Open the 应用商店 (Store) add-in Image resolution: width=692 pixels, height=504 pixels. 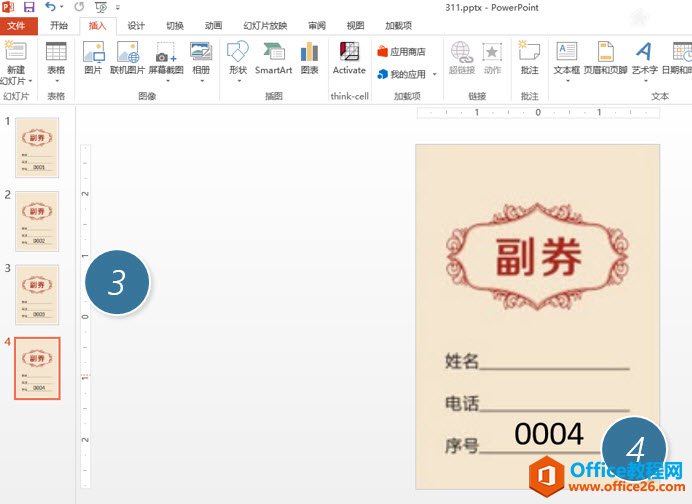click(x=401, y=51)
